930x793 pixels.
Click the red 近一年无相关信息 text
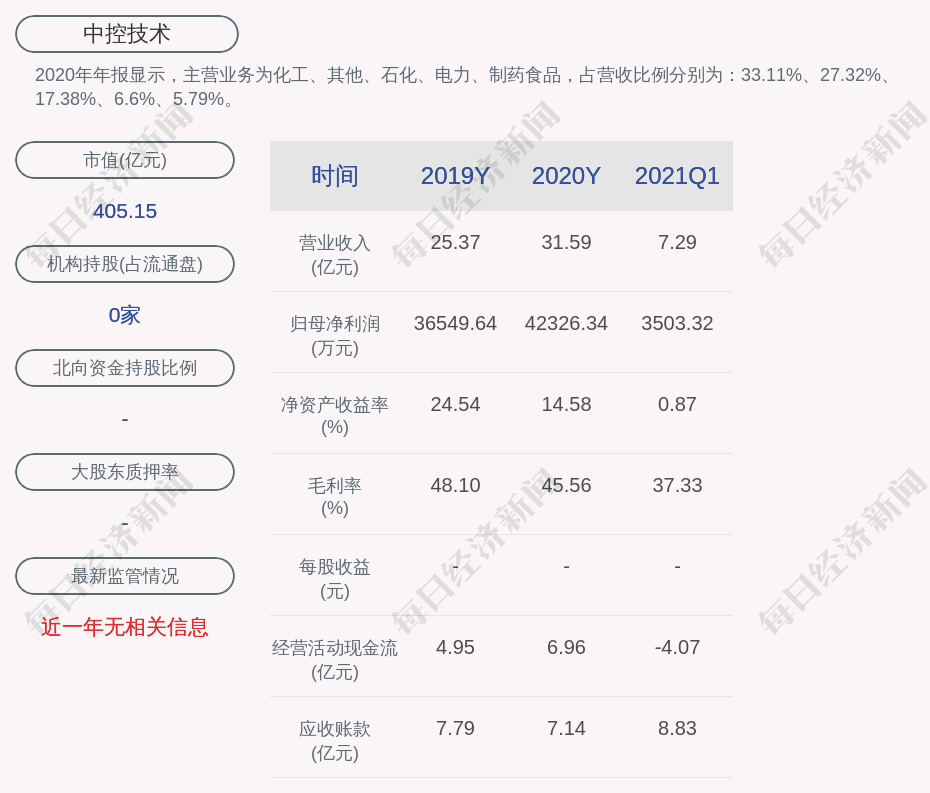click(125, 627)
